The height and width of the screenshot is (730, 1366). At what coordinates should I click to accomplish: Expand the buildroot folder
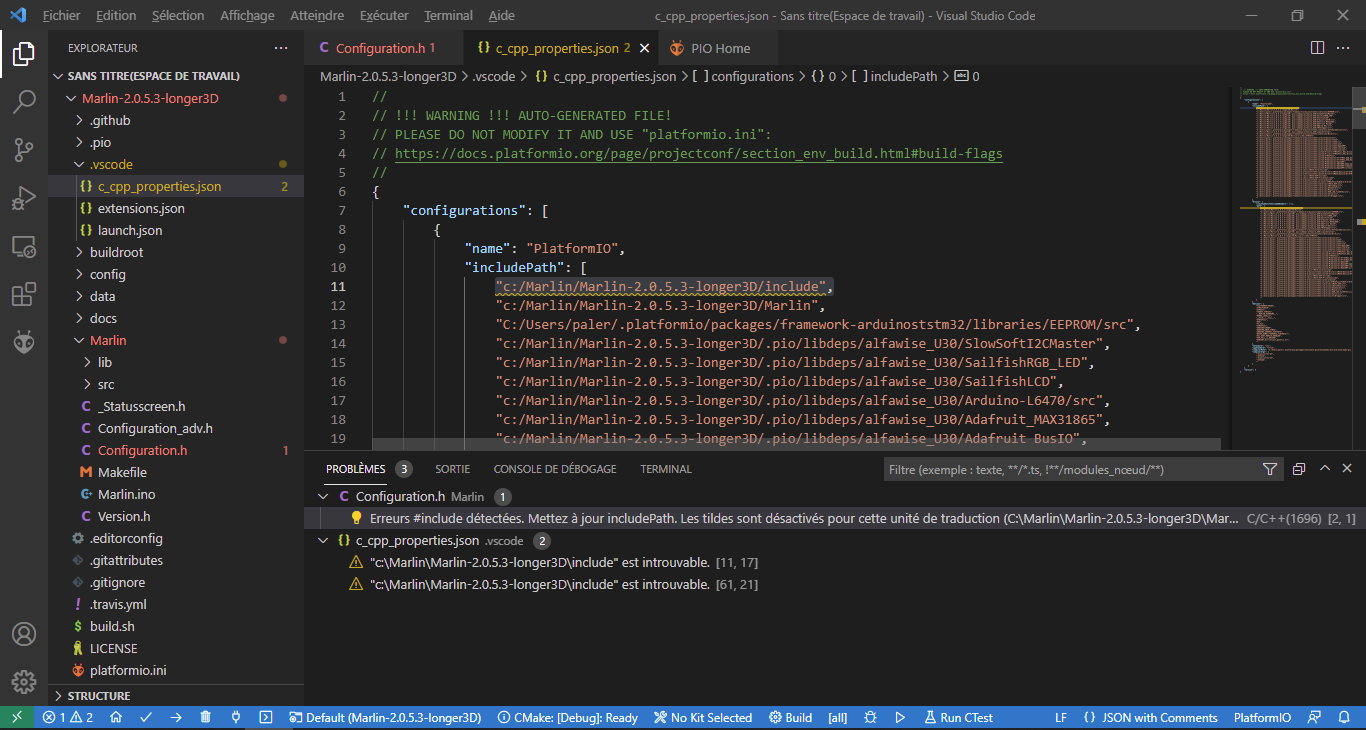coord(80,253)
